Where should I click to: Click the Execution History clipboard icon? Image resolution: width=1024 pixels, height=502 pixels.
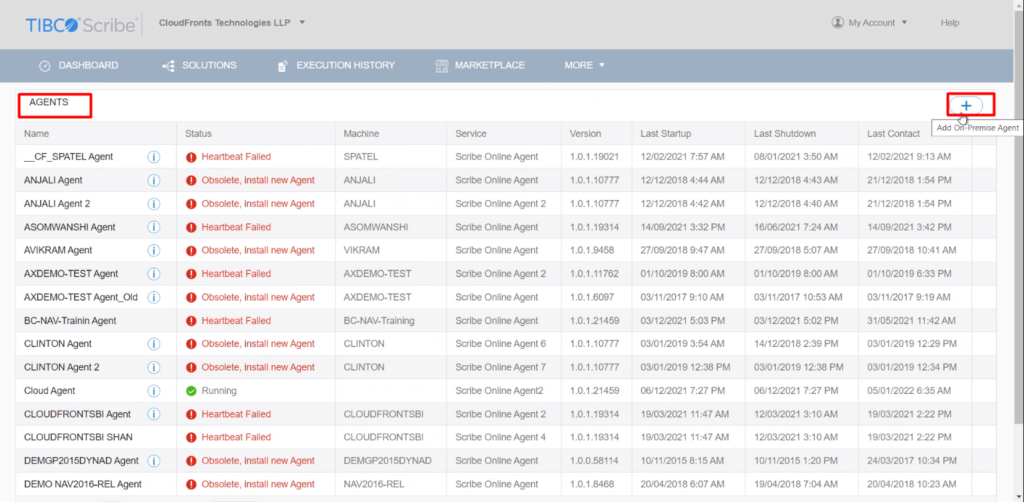coord(283,66)
